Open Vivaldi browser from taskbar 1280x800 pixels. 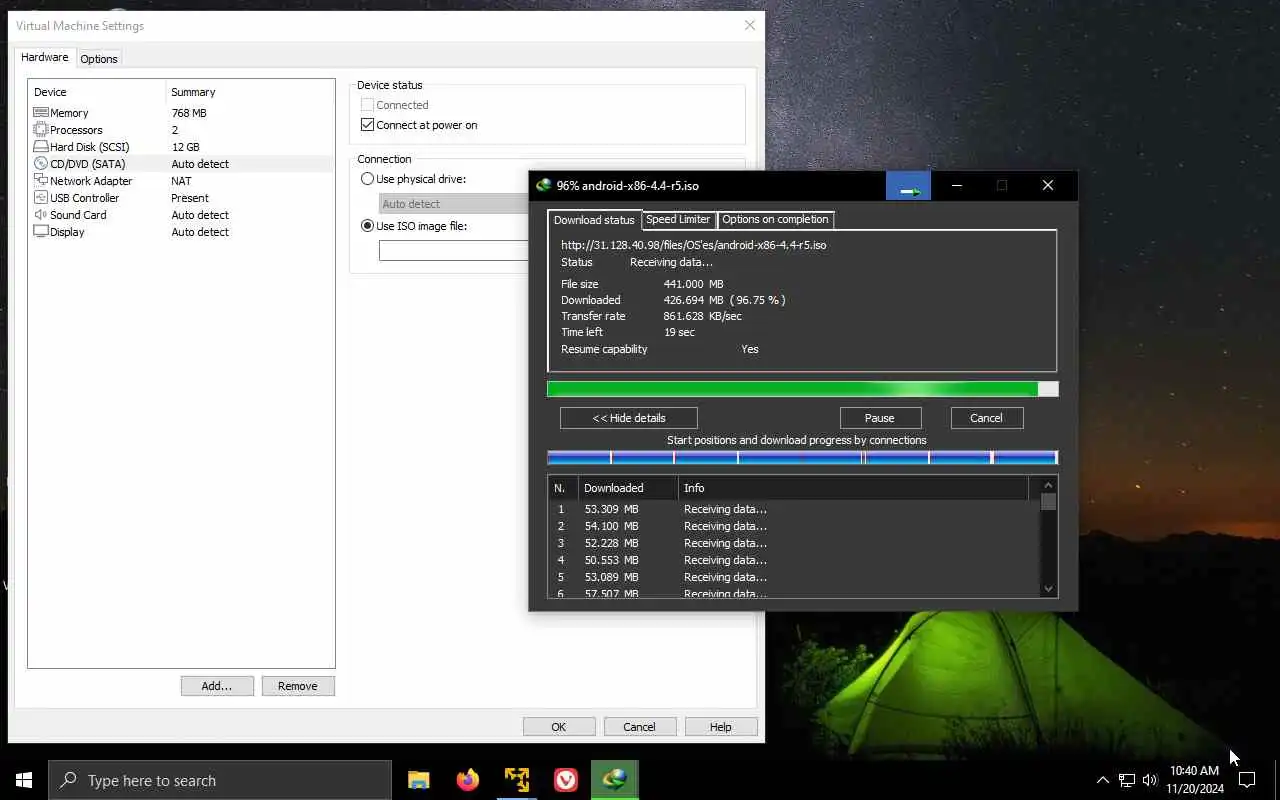[x=565, y=780]
